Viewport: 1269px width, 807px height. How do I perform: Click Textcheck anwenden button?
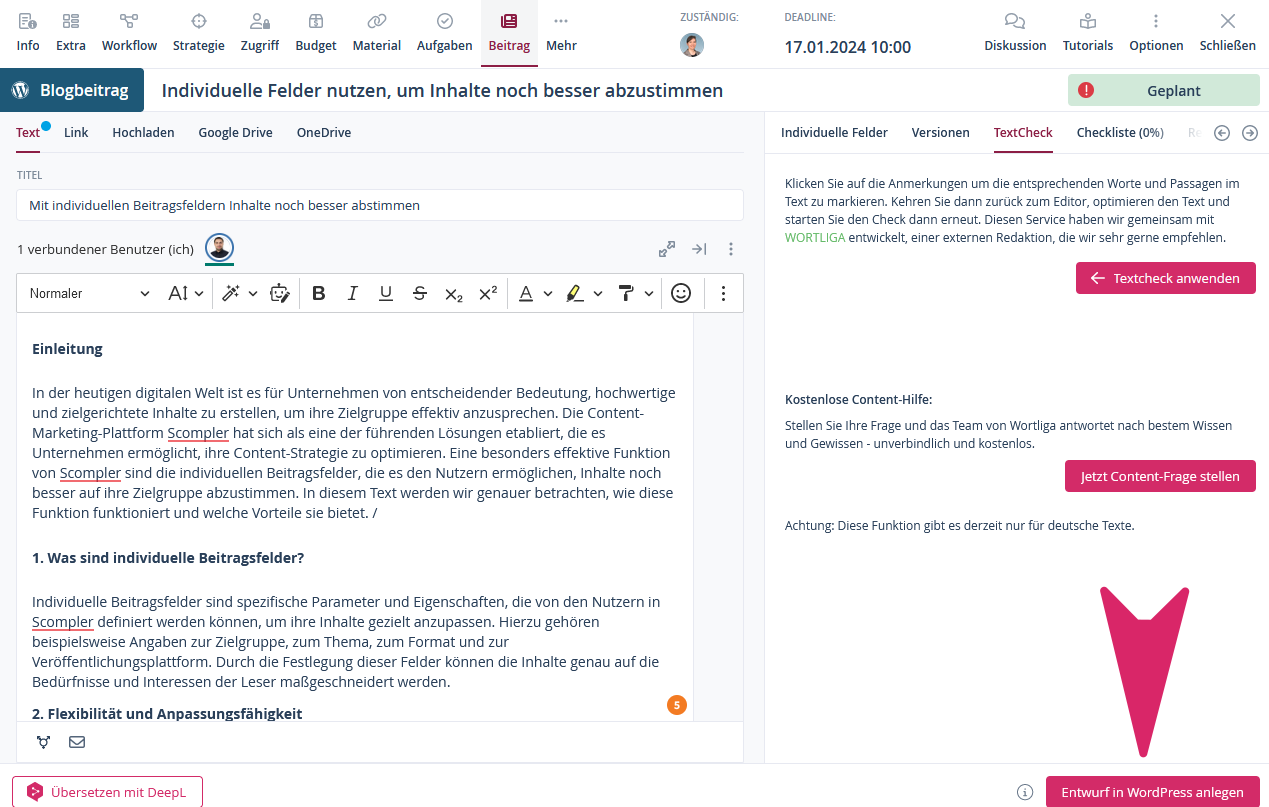point(1165,278)
